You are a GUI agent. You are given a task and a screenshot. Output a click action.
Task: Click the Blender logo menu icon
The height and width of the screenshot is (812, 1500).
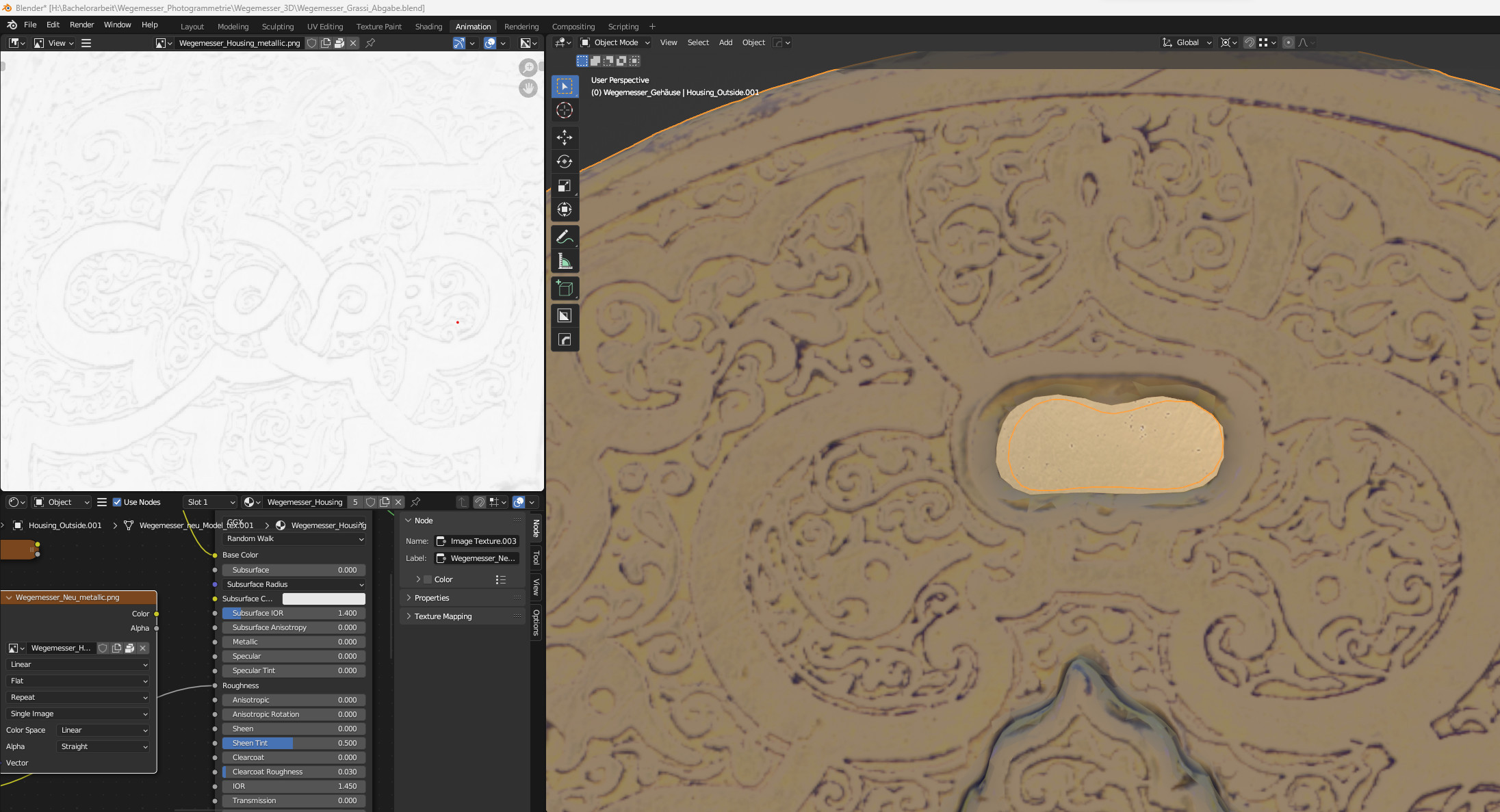[x=12, y=25]
